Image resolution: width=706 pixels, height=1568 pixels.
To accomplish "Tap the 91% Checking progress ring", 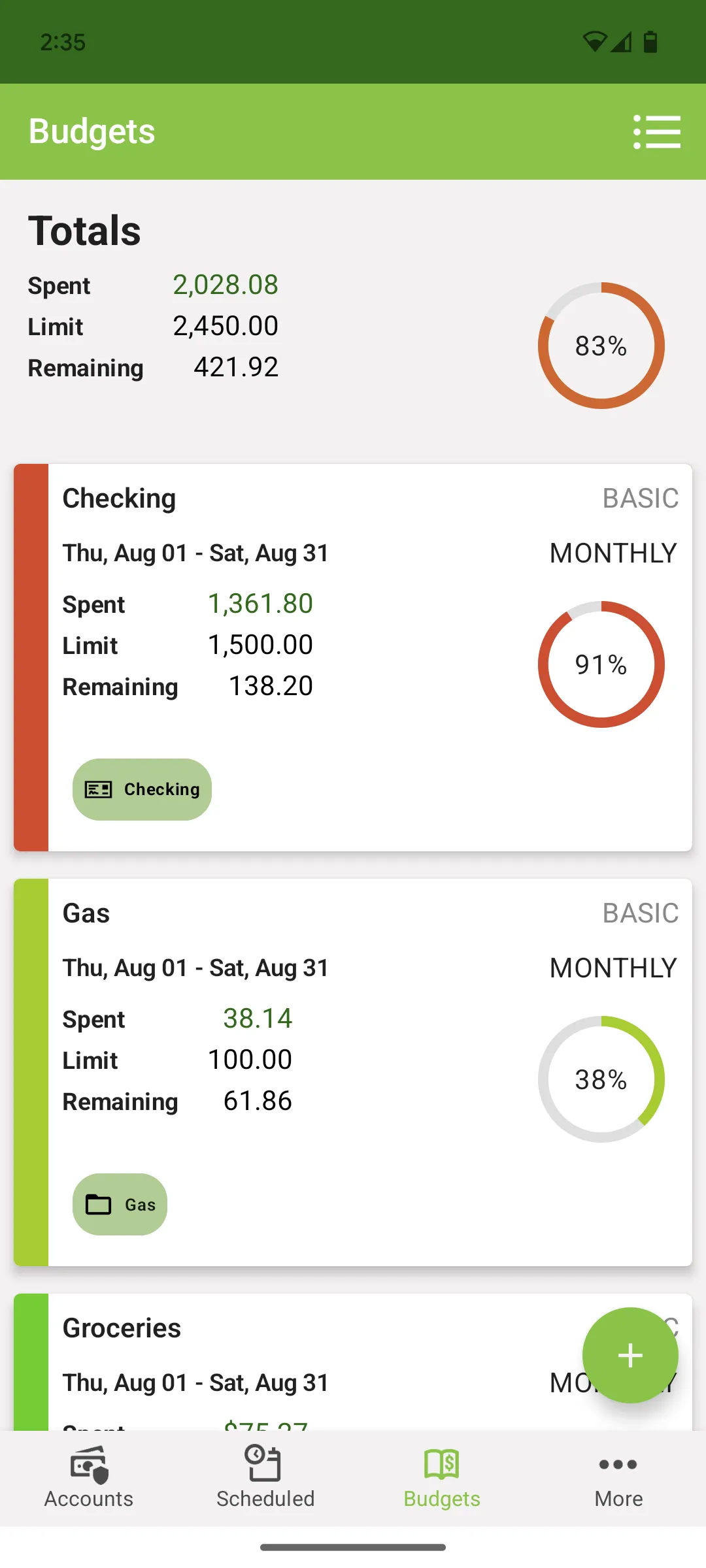I will 601,664.
